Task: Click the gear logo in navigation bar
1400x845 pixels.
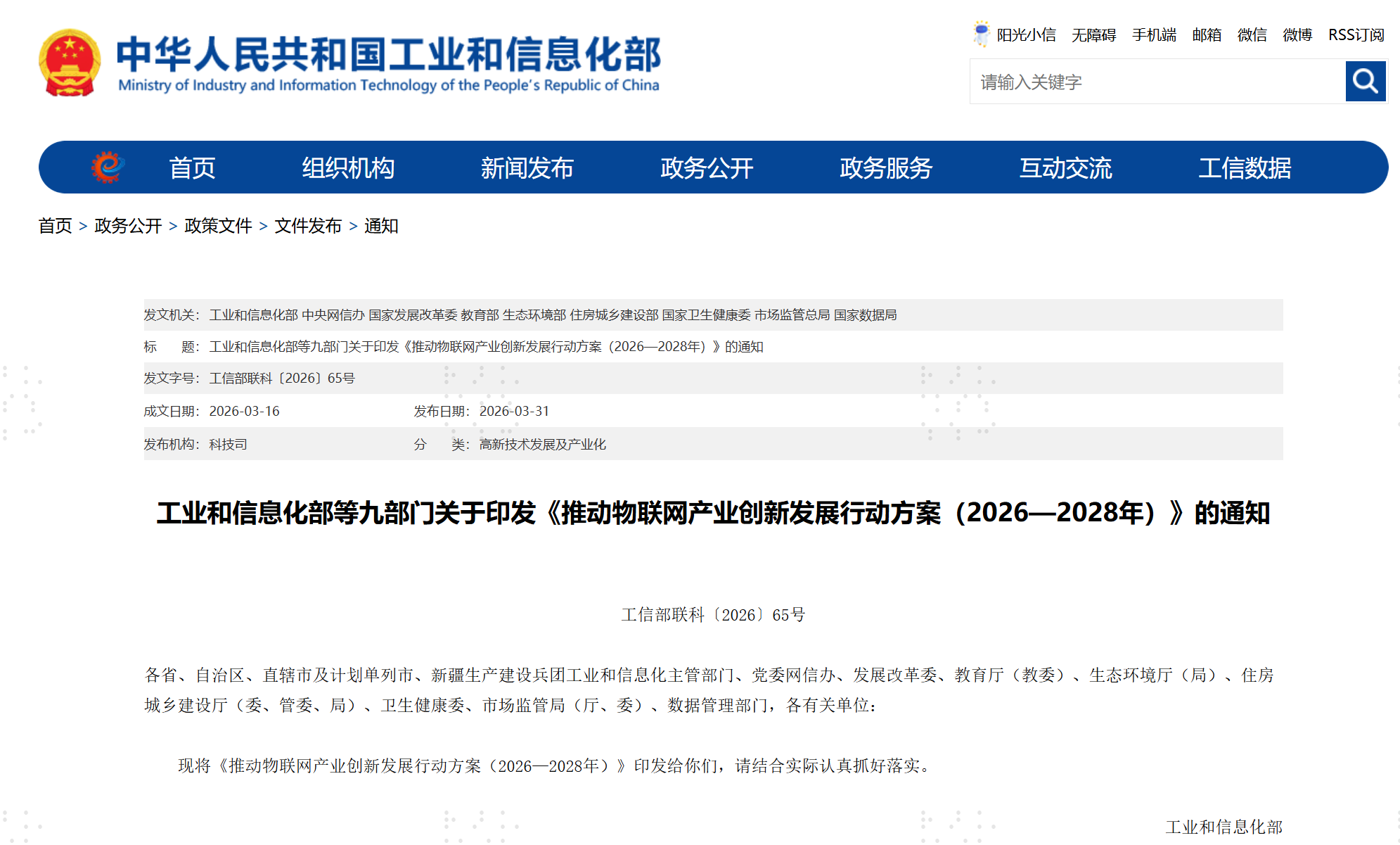Action: click(x=107, y=167)
